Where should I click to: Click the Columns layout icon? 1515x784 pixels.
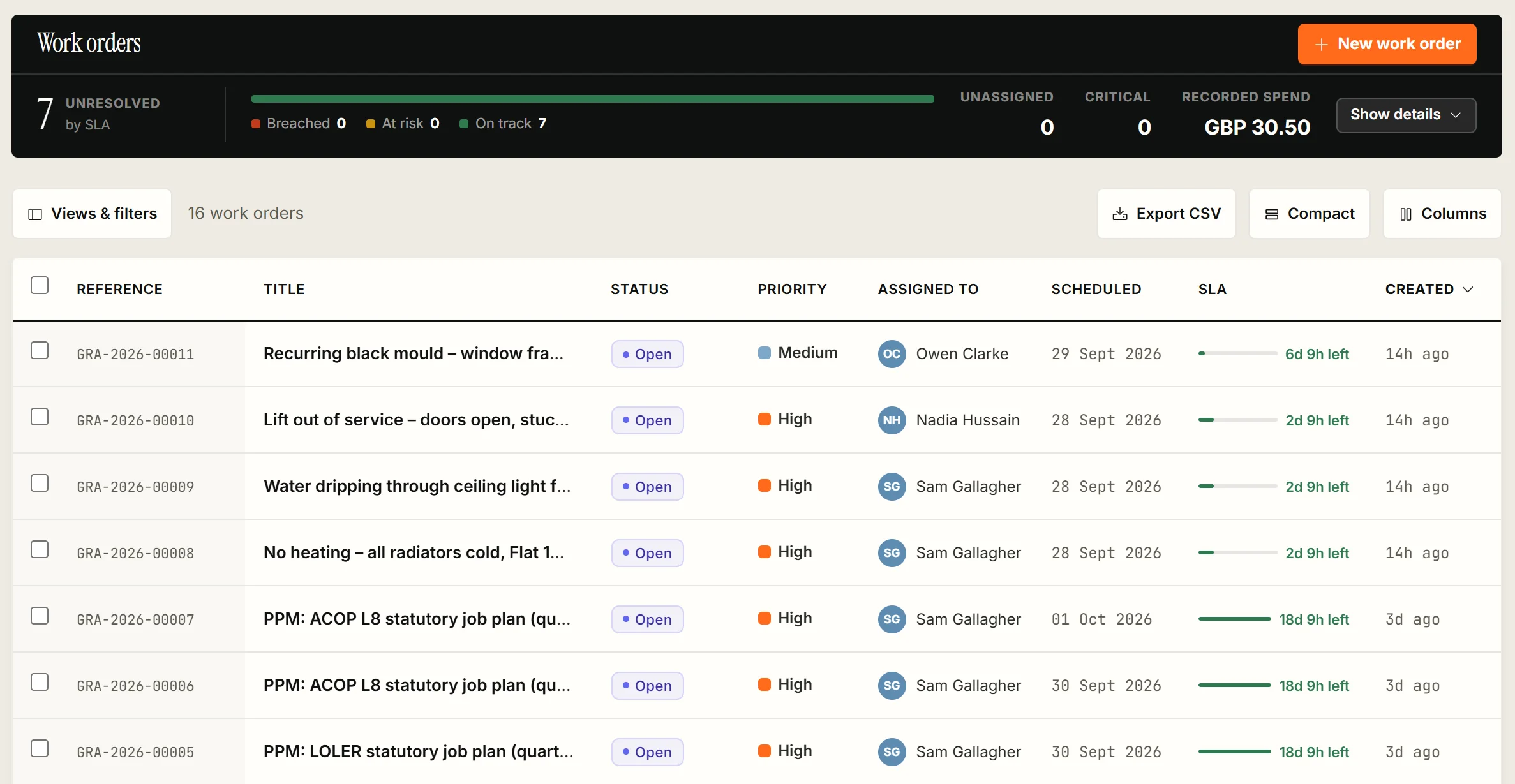[x=1405, y=214]
